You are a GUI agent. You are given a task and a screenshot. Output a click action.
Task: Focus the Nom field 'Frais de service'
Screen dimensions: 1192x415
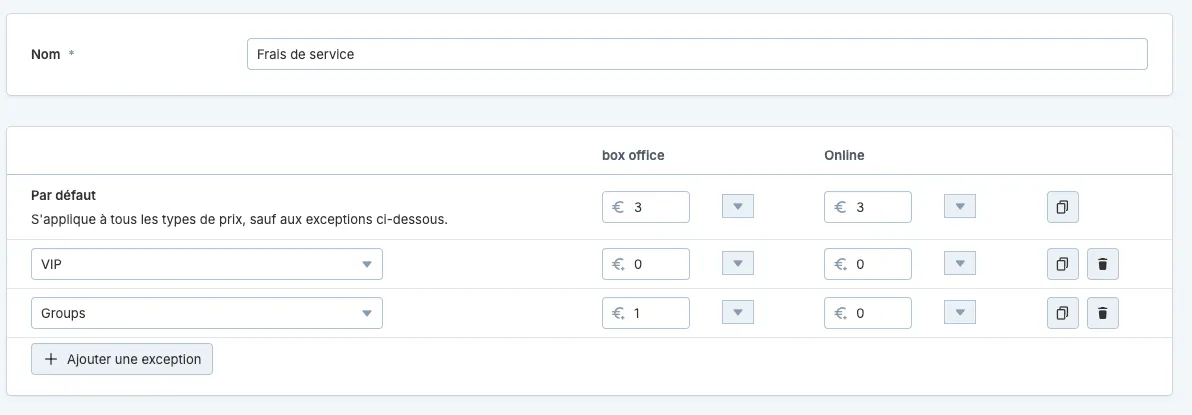697,55
